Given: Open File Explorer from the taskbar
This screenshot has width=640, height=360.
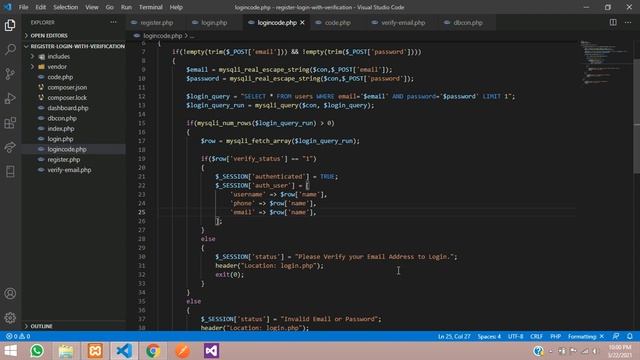Looking at the screenshot, I should [x=66, y=351].
